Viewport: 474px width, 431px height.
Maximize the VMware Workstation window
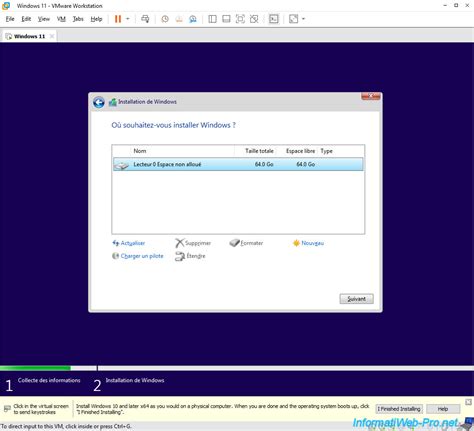tap(456, 5)
